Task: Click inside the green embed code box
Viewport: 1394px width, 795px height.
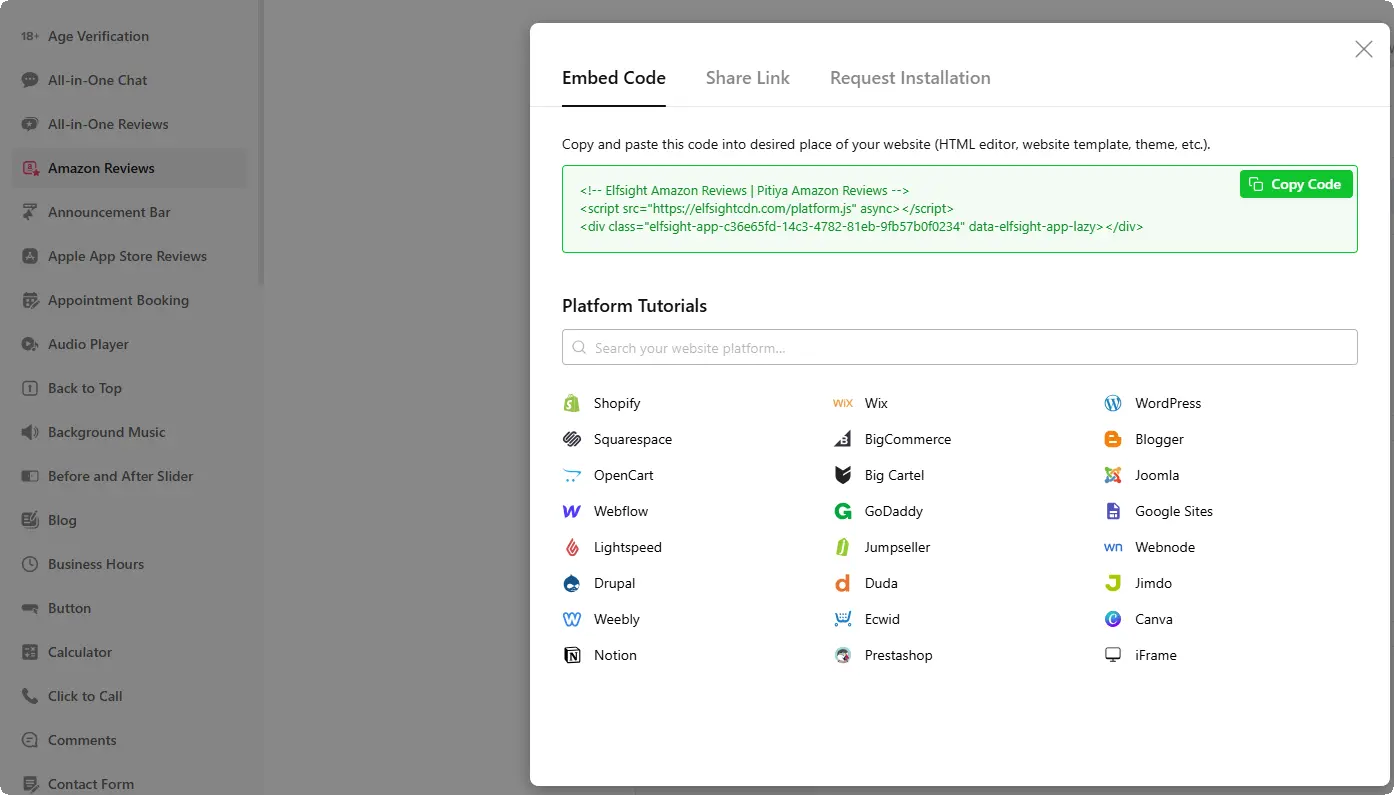Action: (960, 209)
